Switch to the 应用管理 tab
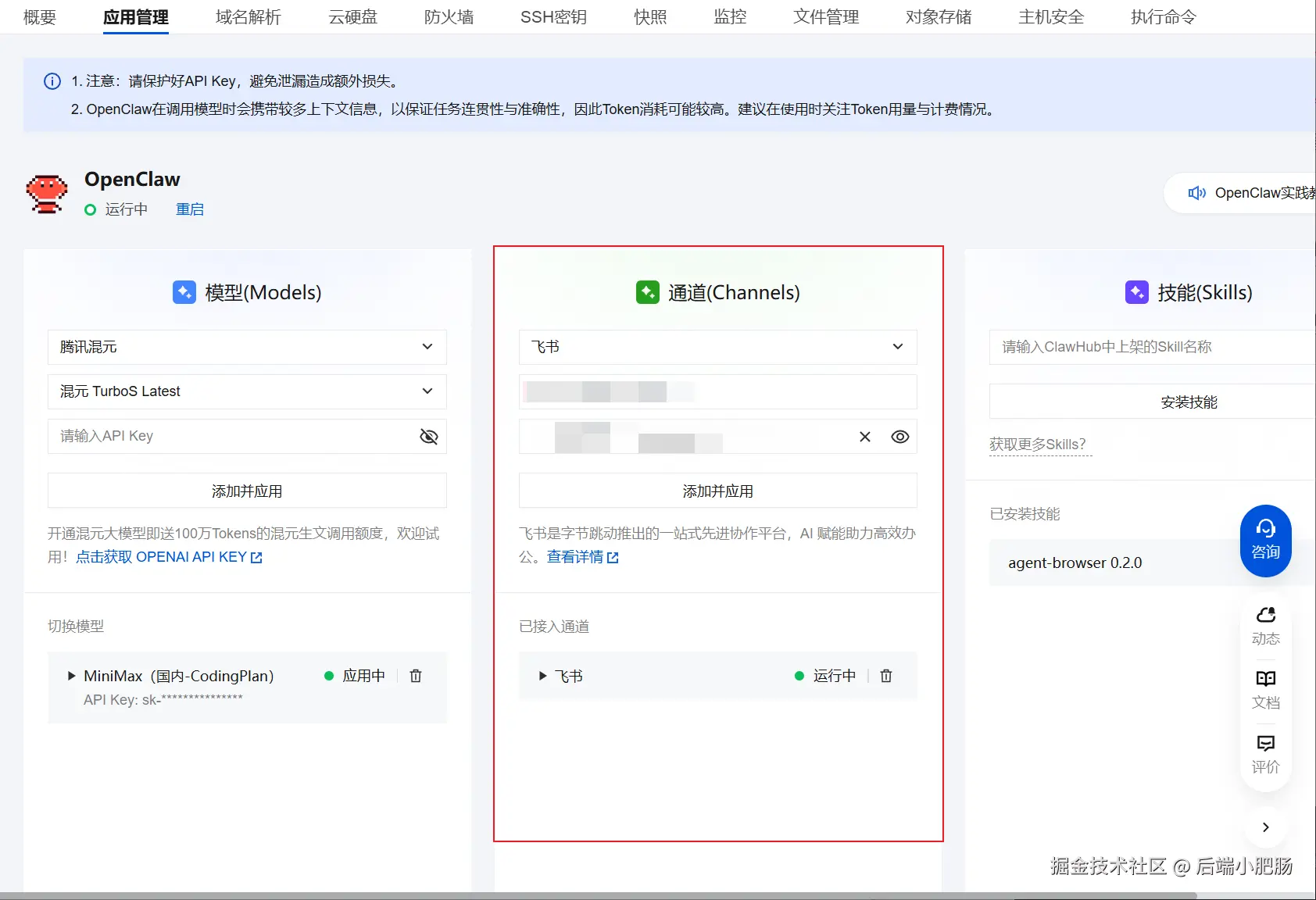Viewport: 1316px width, 900px height. (136, 17)
